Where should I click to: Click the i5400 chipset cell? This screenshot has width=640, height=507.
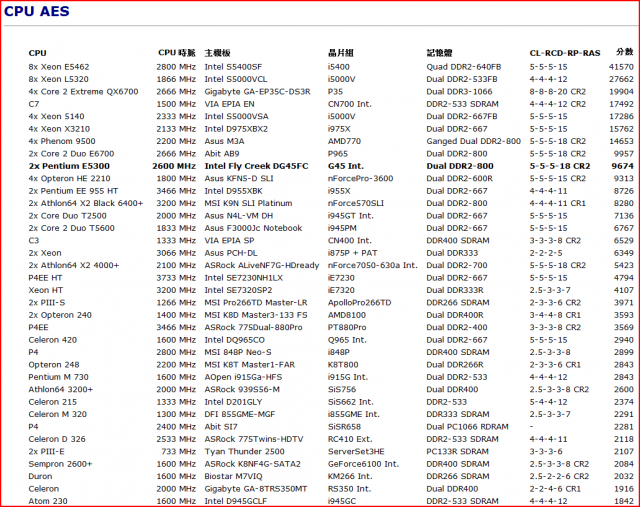(x=339, y=67)
